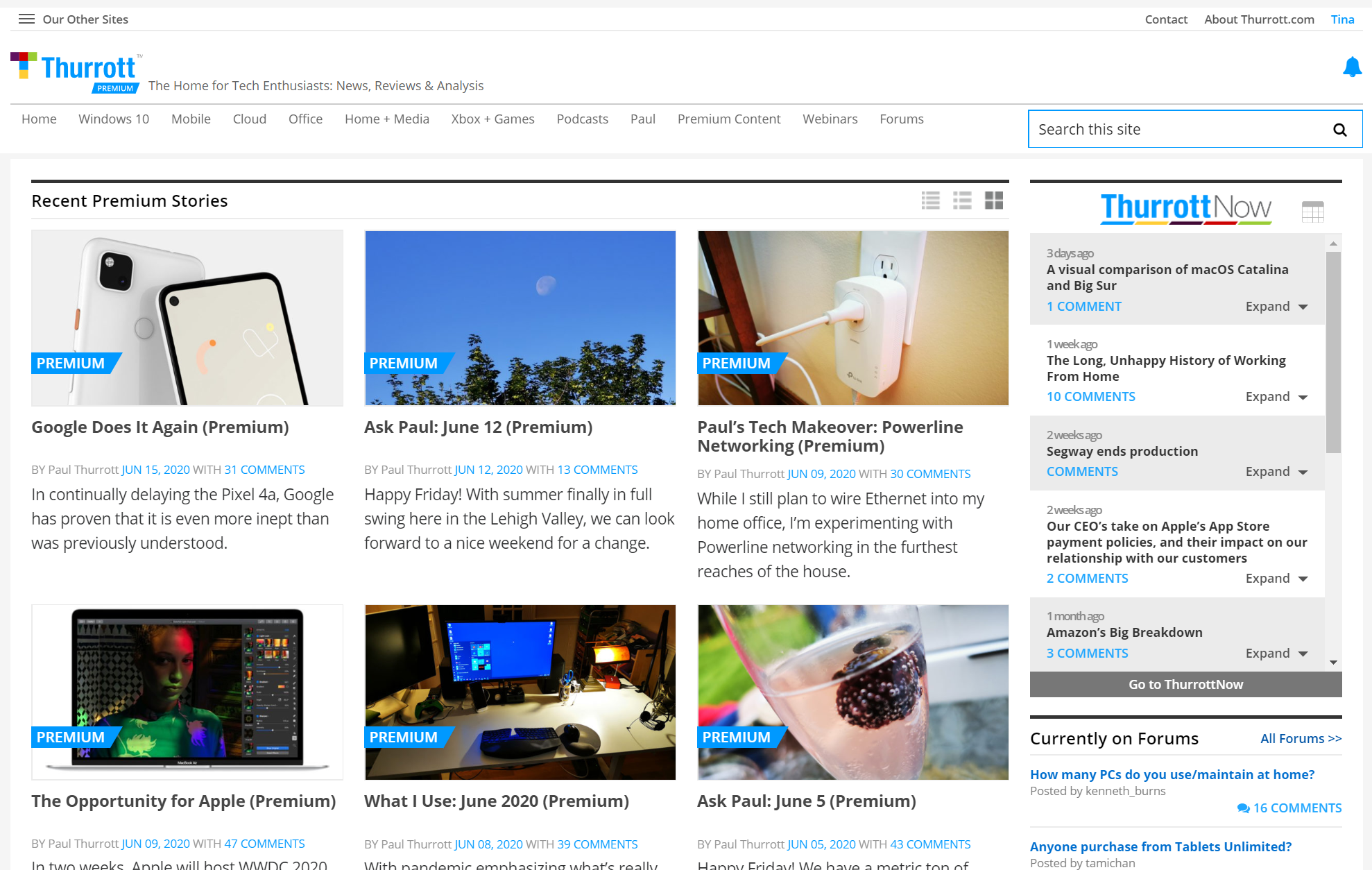Open the Podcasts menu item
Screen dimensions: 1372x870
[583, 119]
